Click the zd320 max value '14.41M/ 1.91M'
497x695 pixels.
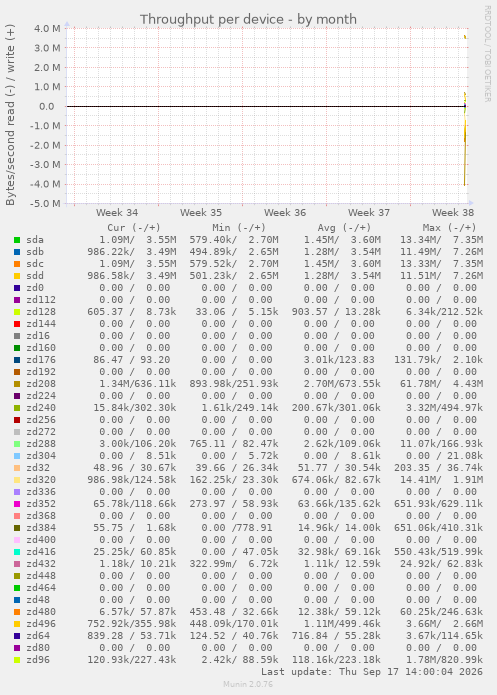point(442,479)
